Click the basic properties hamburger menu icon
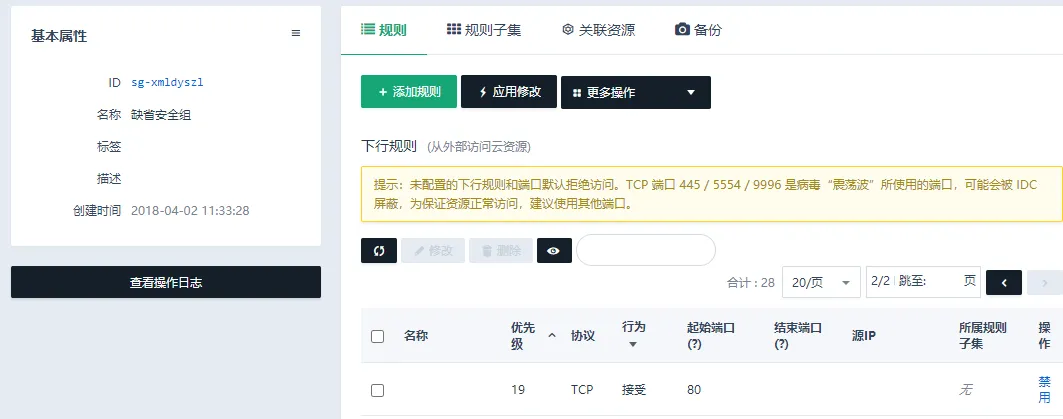 pos(296,34)
